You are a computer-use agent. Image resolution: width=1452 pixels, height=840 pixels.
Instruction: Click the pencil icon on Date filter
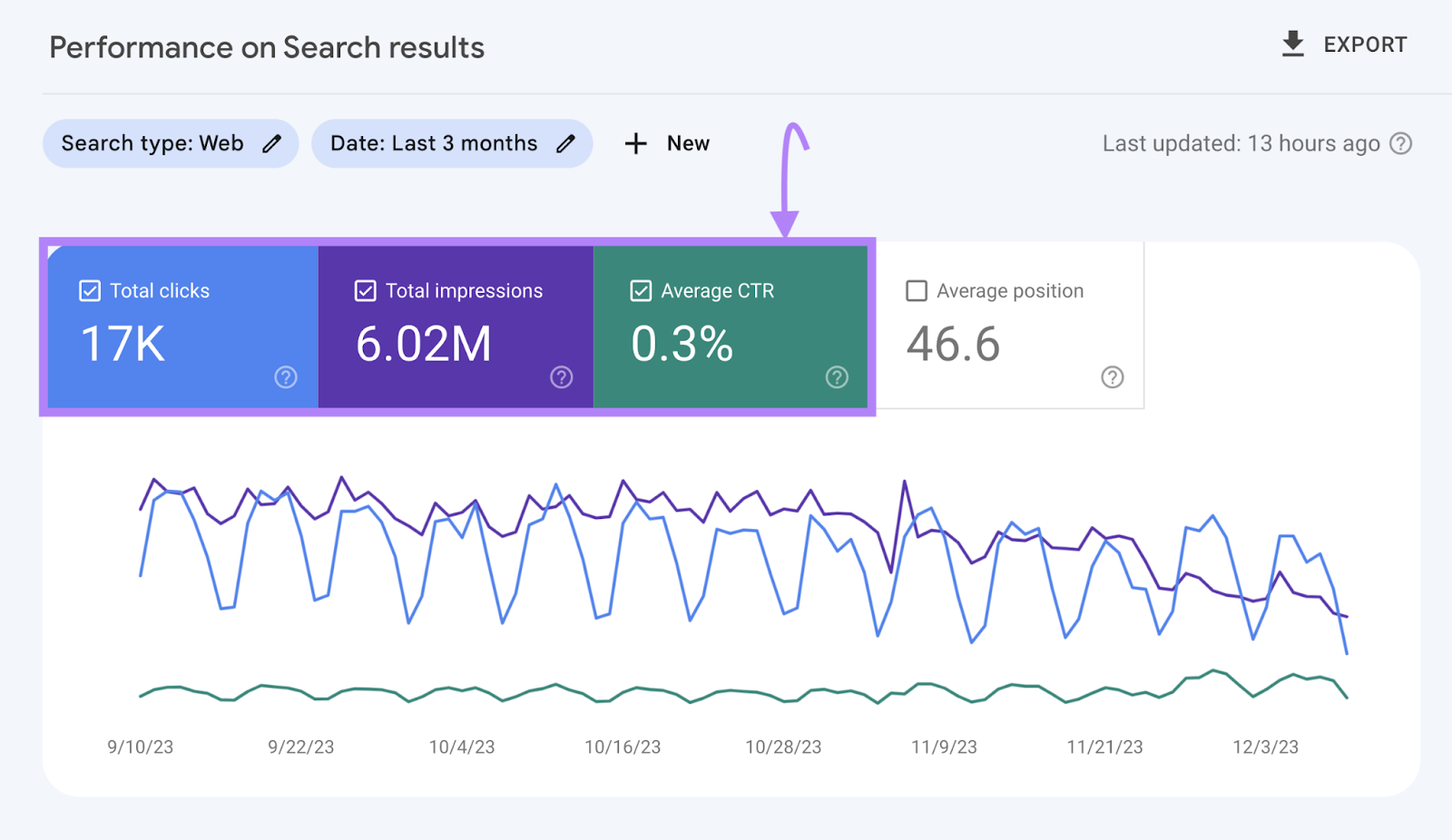566,142
